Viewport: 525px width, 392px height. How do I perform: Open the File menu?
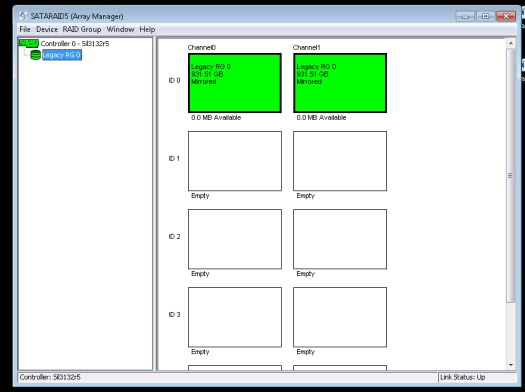[x=25, y=29]
